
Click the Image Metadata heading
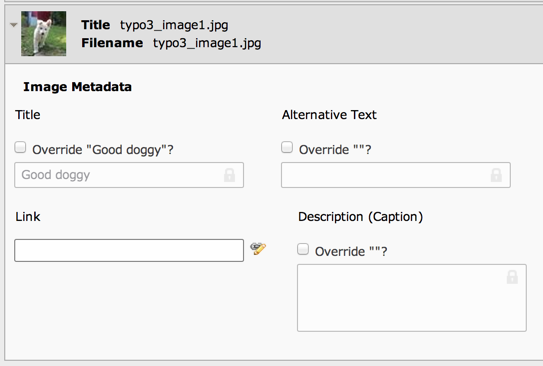[x=78, y=87]
